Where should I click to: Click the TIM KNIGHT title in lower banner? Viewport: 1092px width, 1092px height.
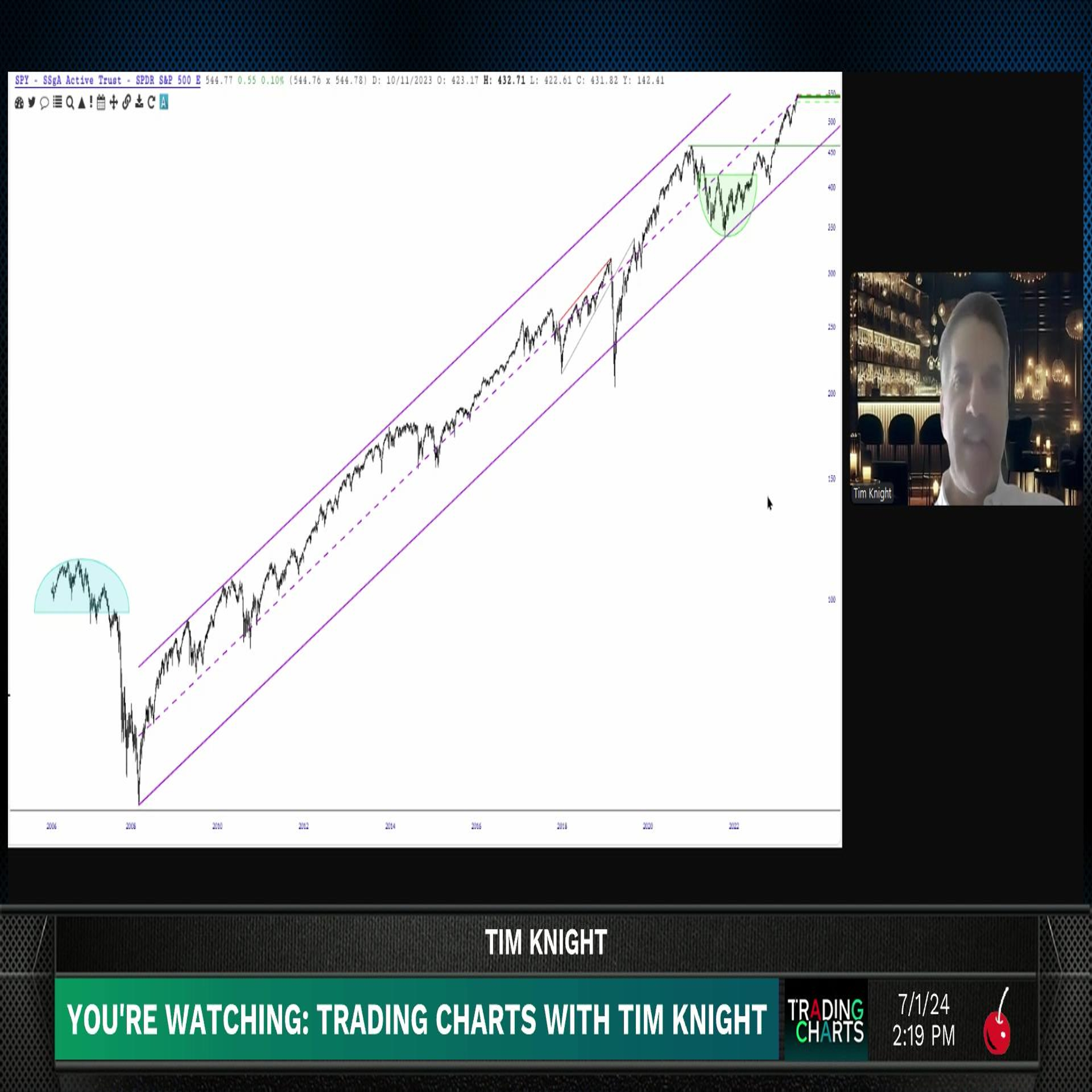[546, 943]
